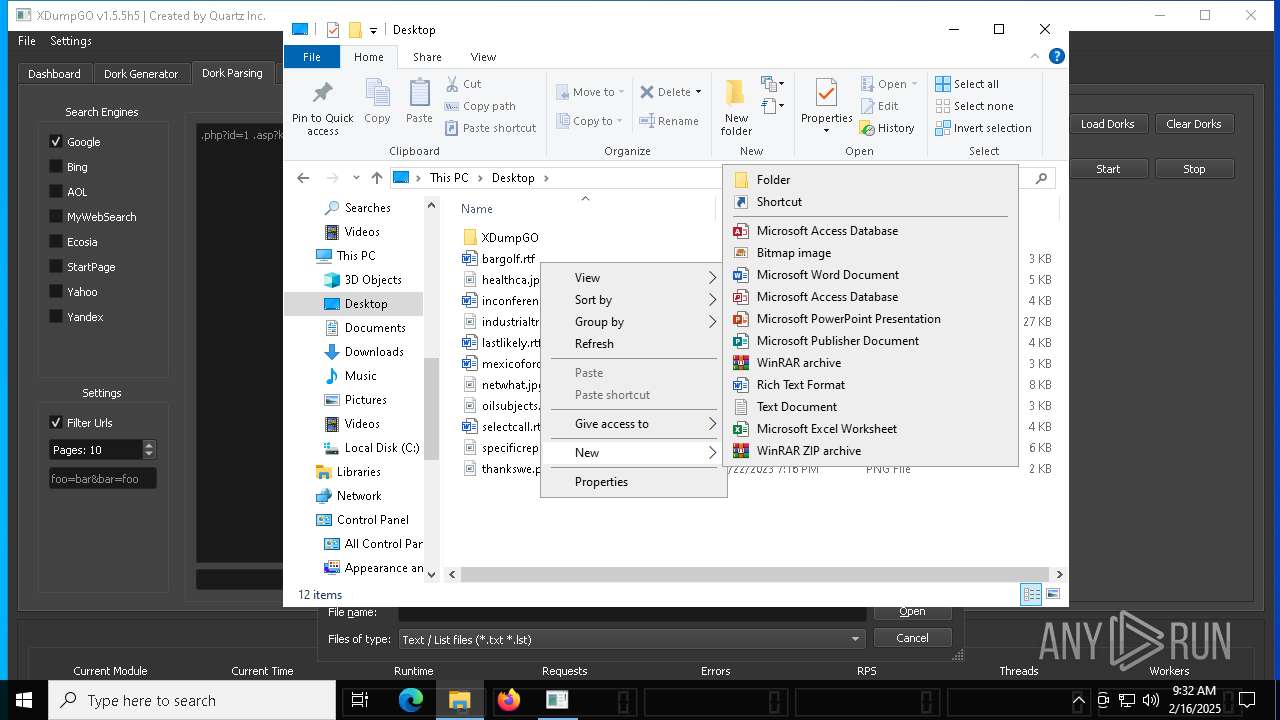This screenshot has width=1280, height=720.
Task: Select Shortcut in New submenu
Action: point(870,202)
